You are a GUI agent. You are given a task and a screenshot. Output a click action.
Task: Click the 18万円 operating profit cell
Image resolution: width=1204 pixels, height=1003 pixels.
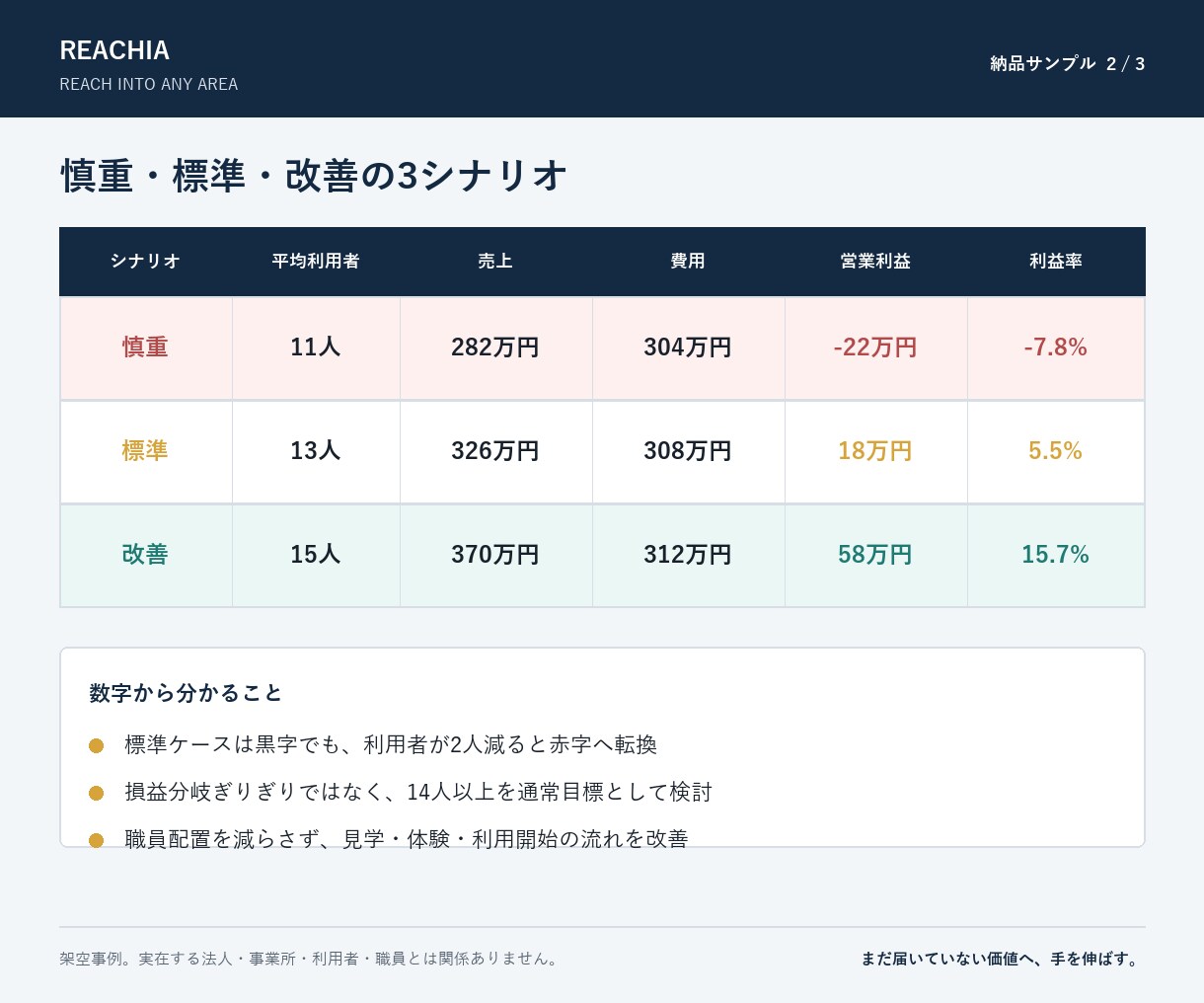coord(875,451)
